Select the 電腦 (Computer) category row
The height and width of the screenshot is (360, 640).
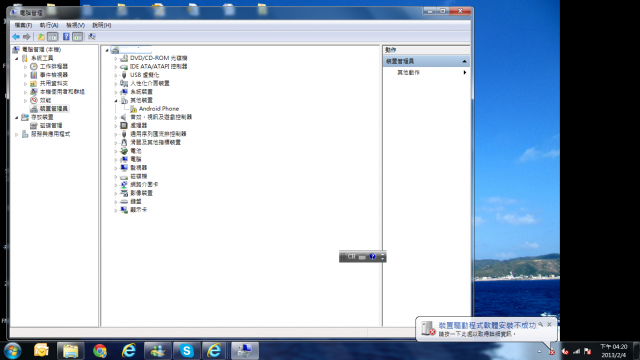pos(136,159)
